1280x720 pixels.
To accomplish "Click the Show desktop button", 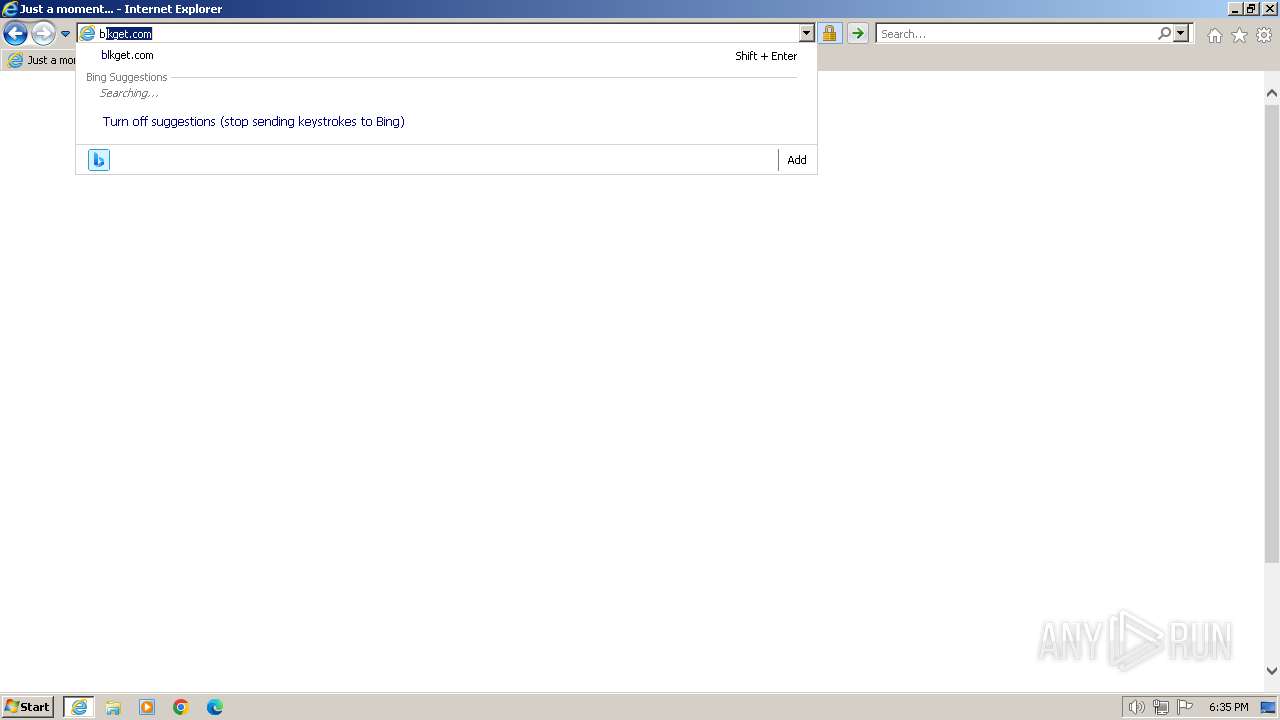I will pos(1268,707).
